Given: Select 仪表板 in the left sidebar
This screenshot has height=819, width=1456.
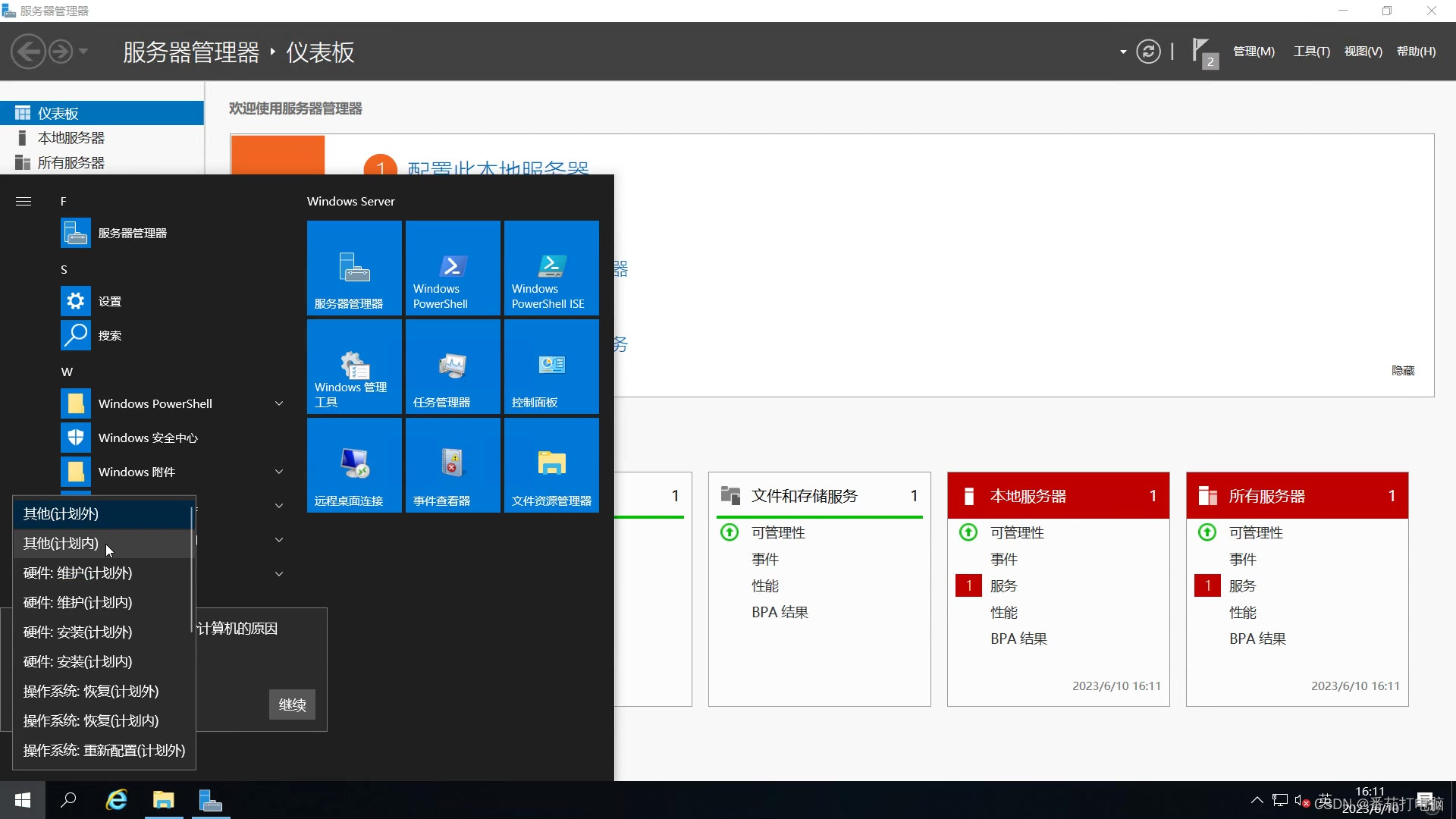Looking at the screenshot, I should pos(102,113).
